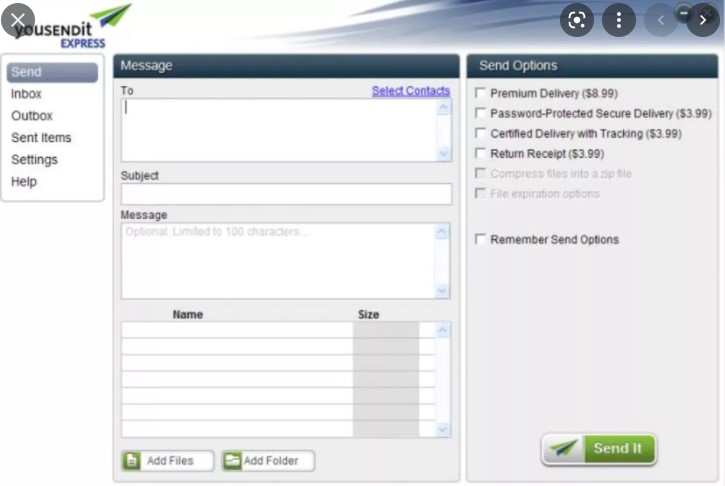Screen dimensions: 725x486
Task: Enable Certified Delivery with Tracking
Action: 480,133
